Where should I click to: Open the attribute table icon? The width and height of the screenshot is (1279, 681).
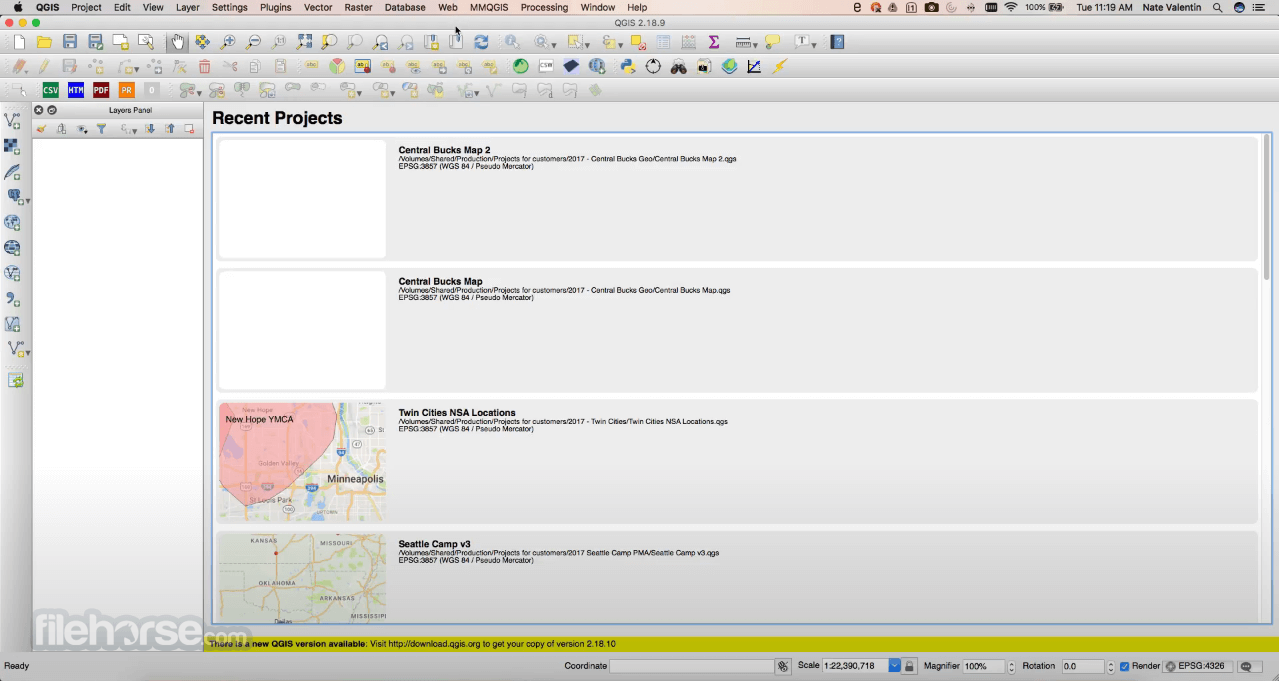[x=663, y=42]
